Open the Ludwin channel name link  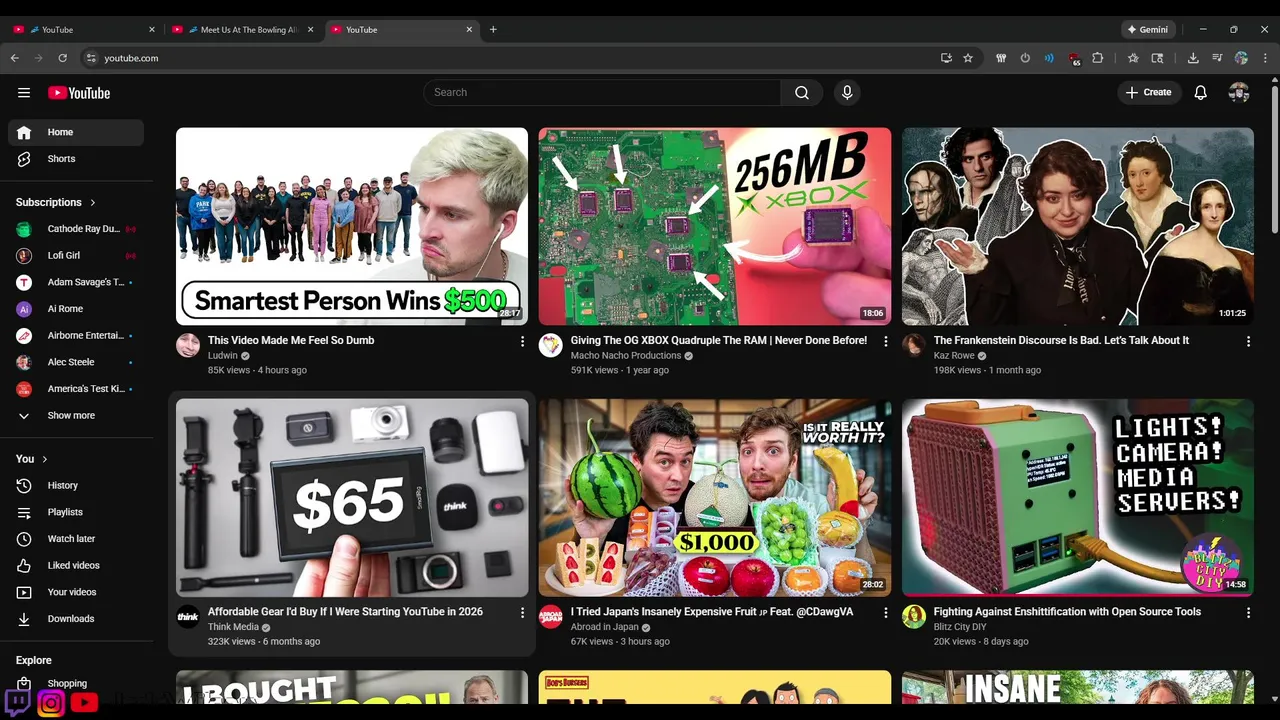point(223,356)
